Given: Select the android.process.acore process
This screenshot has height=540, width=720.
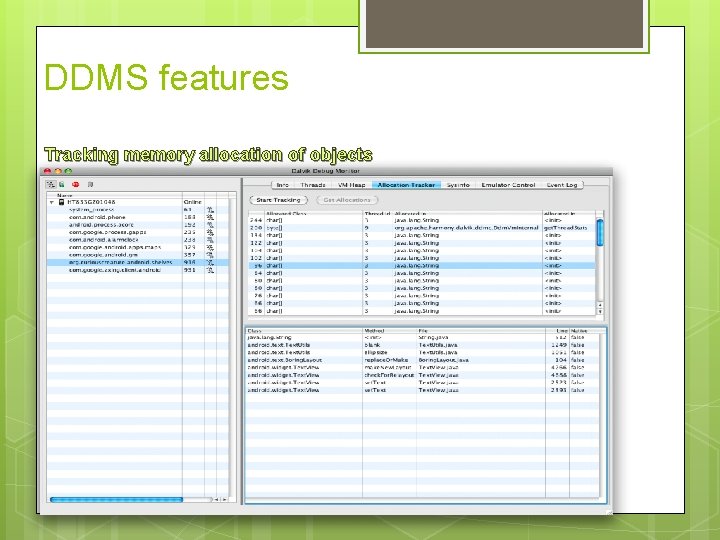Looking at the screenshot, I should tap(138, 225).
